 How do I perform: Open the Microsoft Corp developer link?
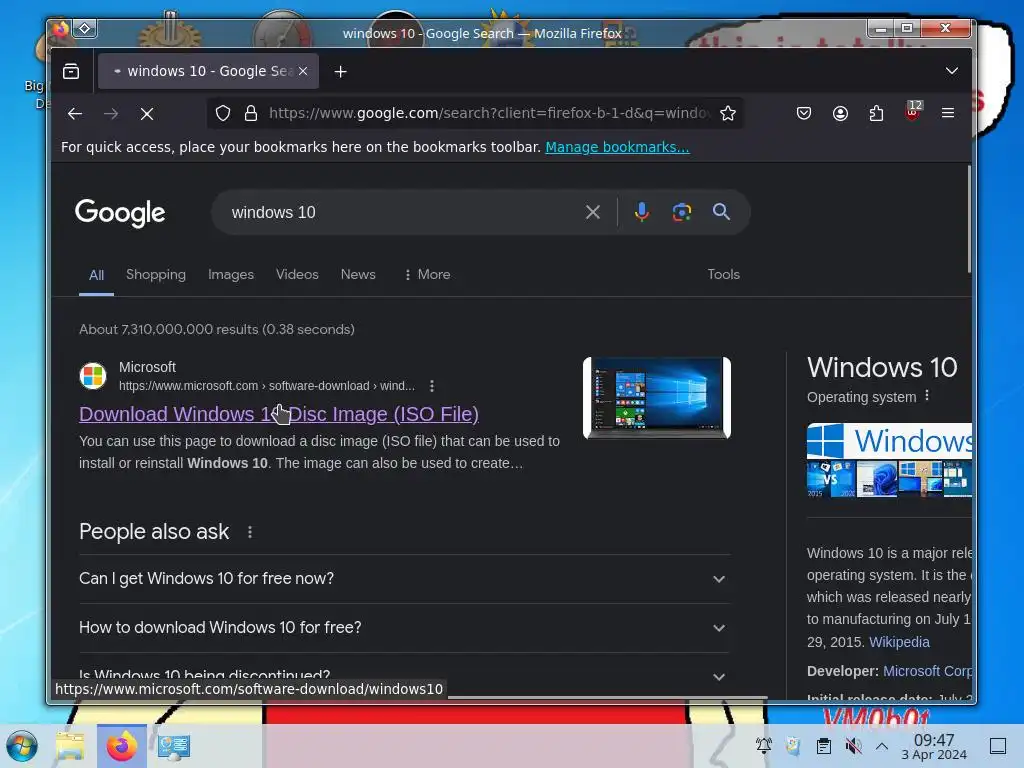927,671
